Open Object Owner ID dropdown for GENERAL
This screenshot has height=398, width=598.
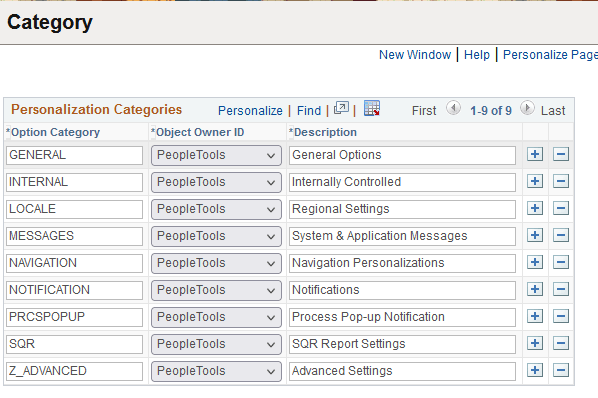216,155
